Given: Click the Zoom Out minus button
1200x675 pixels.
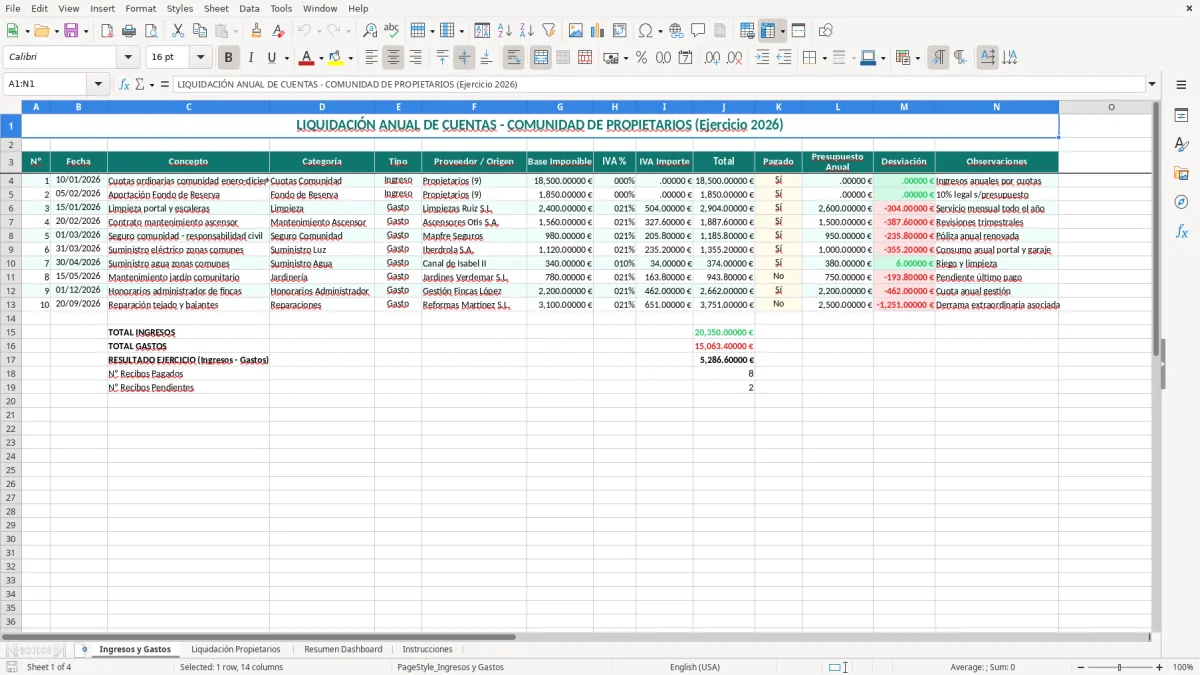Looking at the screenshot, I should coord(1081,667).
